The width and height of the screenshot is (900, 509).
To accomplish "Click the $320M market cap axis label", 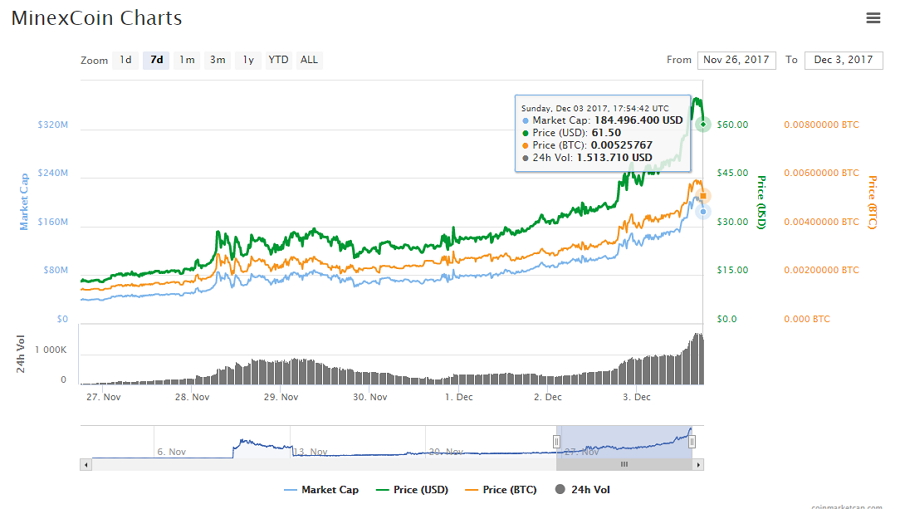I will click(53, 125).
